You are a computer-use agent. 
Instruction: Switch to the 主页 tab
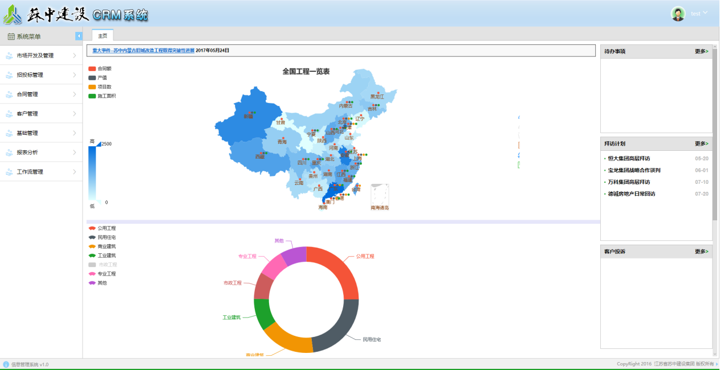tap(103, 35)
